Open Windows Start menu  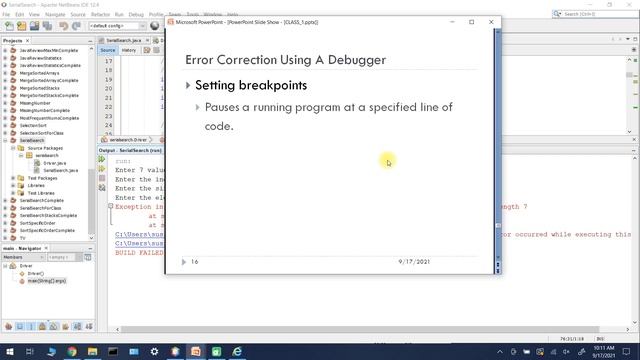pos(9,351)
